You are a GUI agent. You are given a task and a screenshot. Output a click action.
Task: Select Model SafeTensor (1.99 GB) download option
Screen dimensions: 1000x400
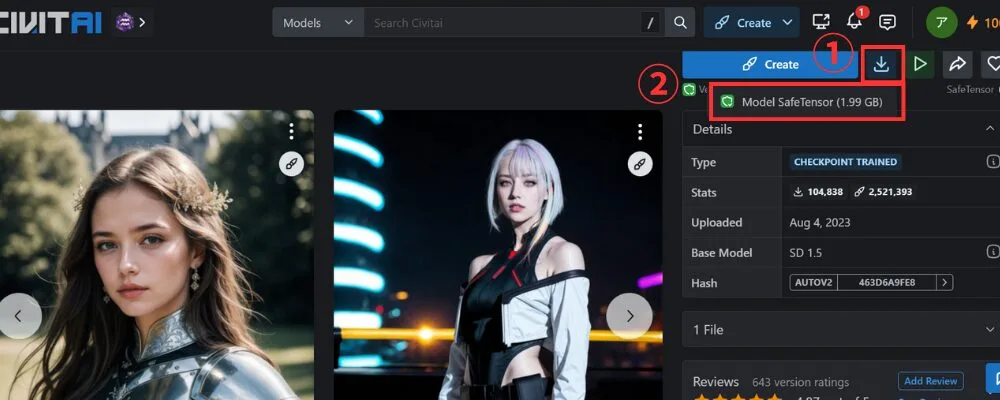pyautogui.click(x=811, y=101)
